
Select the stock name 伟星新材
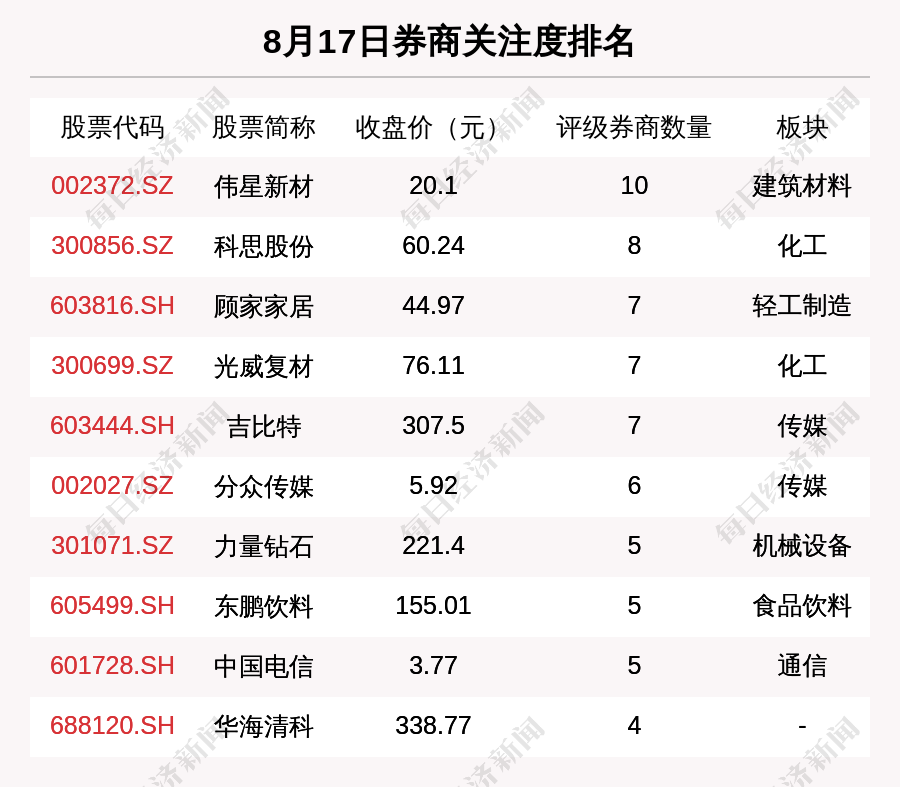263,187
